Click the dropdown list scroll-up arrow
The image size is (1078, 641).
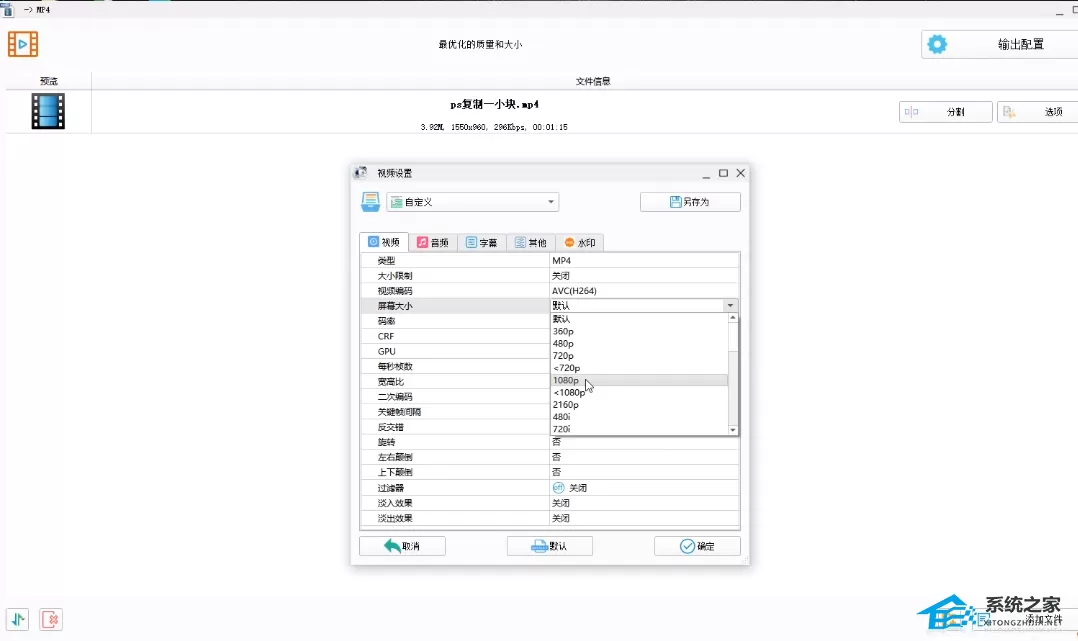(733, 318)
